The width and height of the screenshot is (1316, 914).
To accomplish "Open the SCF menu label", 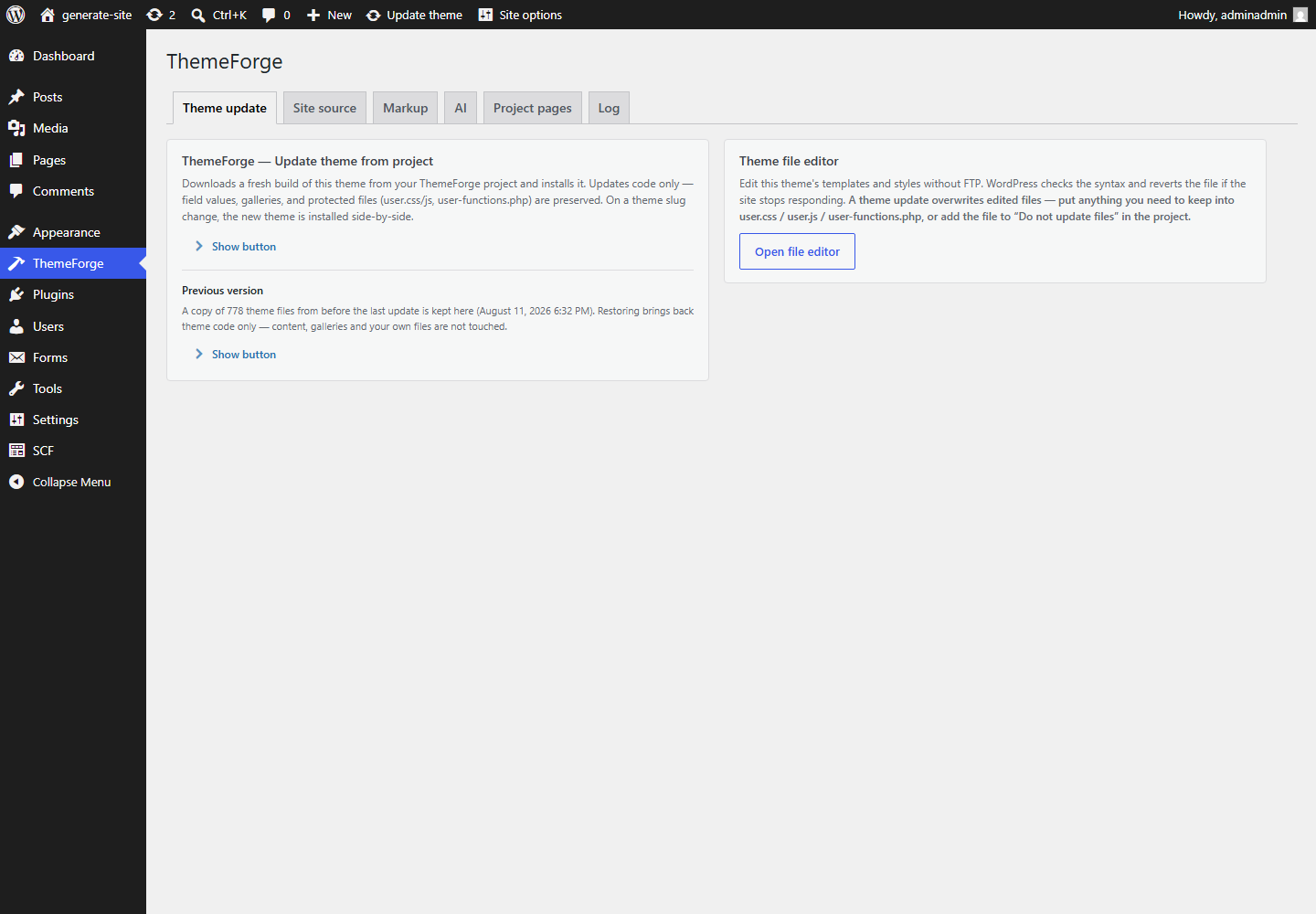I will click(43, 451).
